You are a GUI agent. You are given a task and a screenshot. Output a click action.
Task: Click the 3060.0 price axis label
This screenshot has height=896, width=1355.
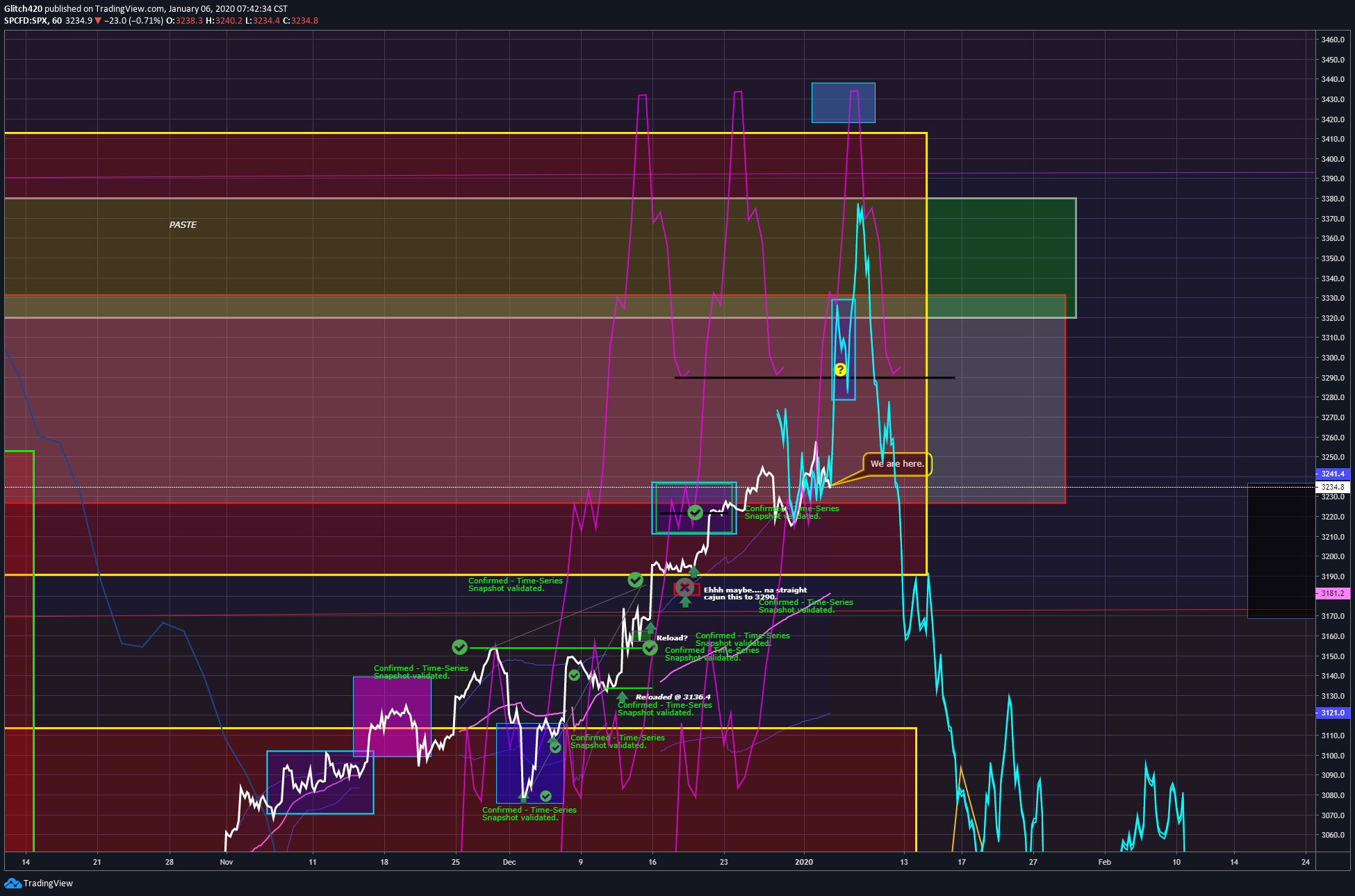(1333, 835)
